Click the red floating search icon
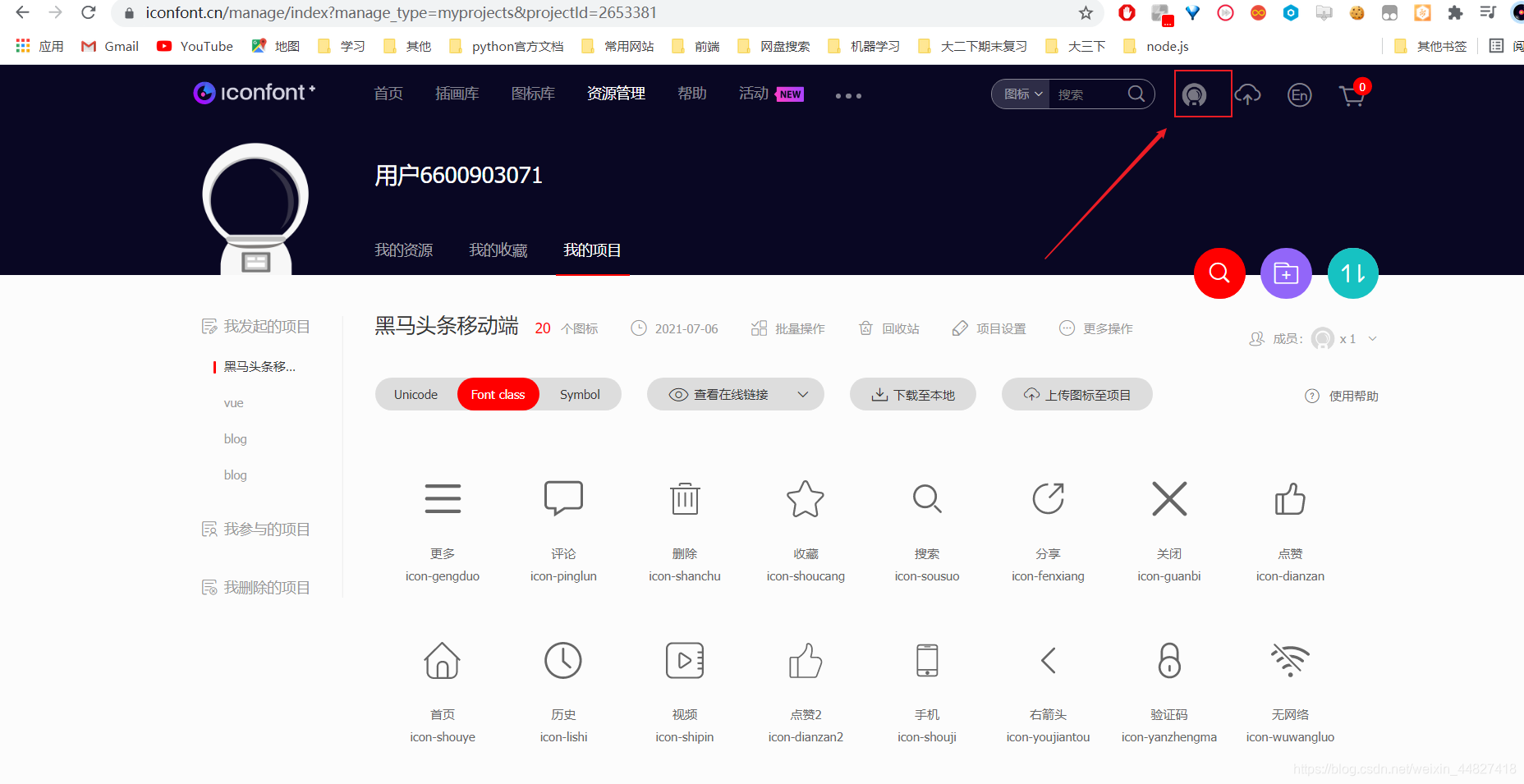This screenshot has height=784, width=1524. (1219, 273)
